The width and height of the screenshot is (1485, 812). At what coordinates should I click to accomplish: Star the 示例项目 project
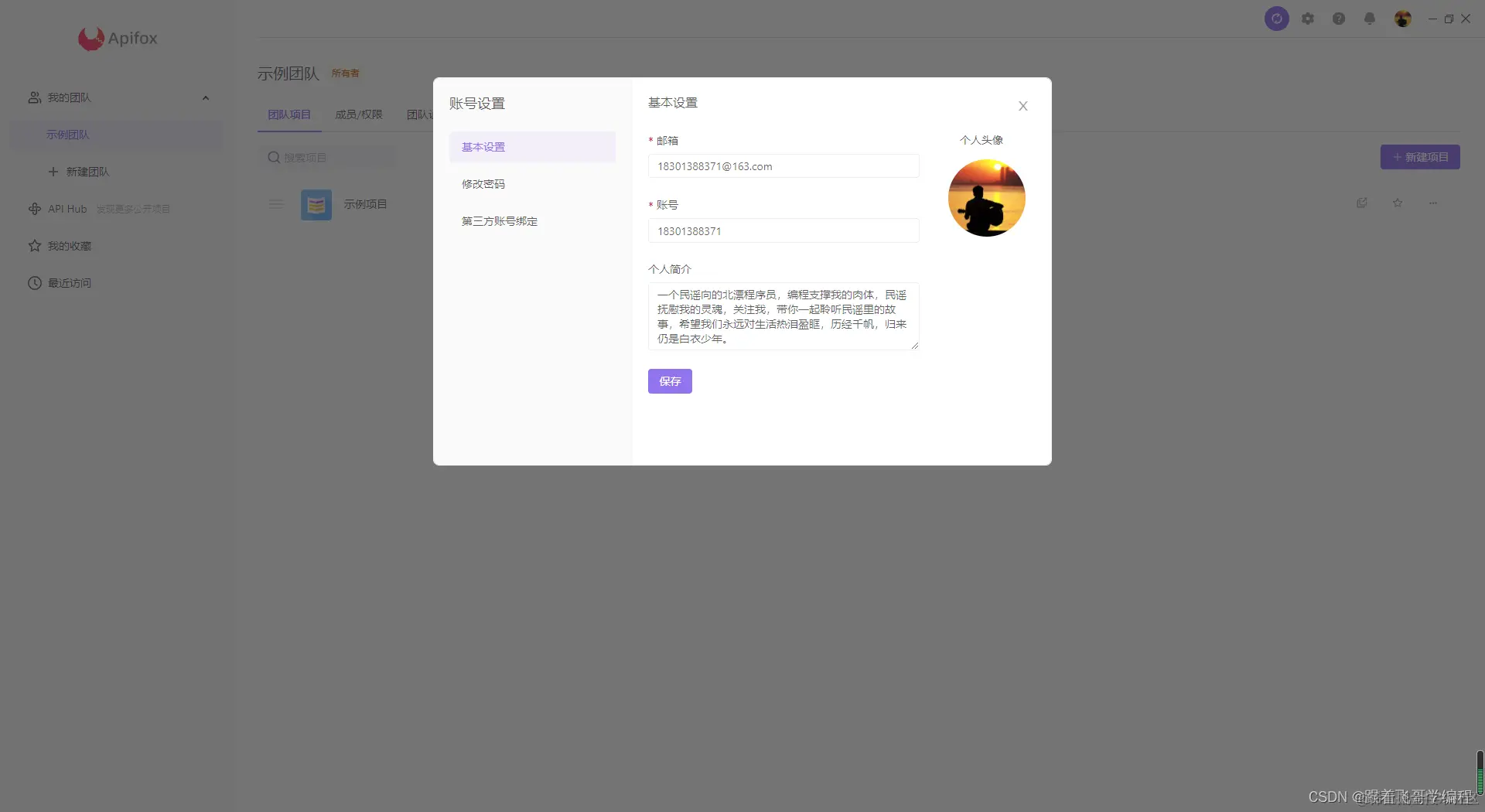tap(1398, 203)
